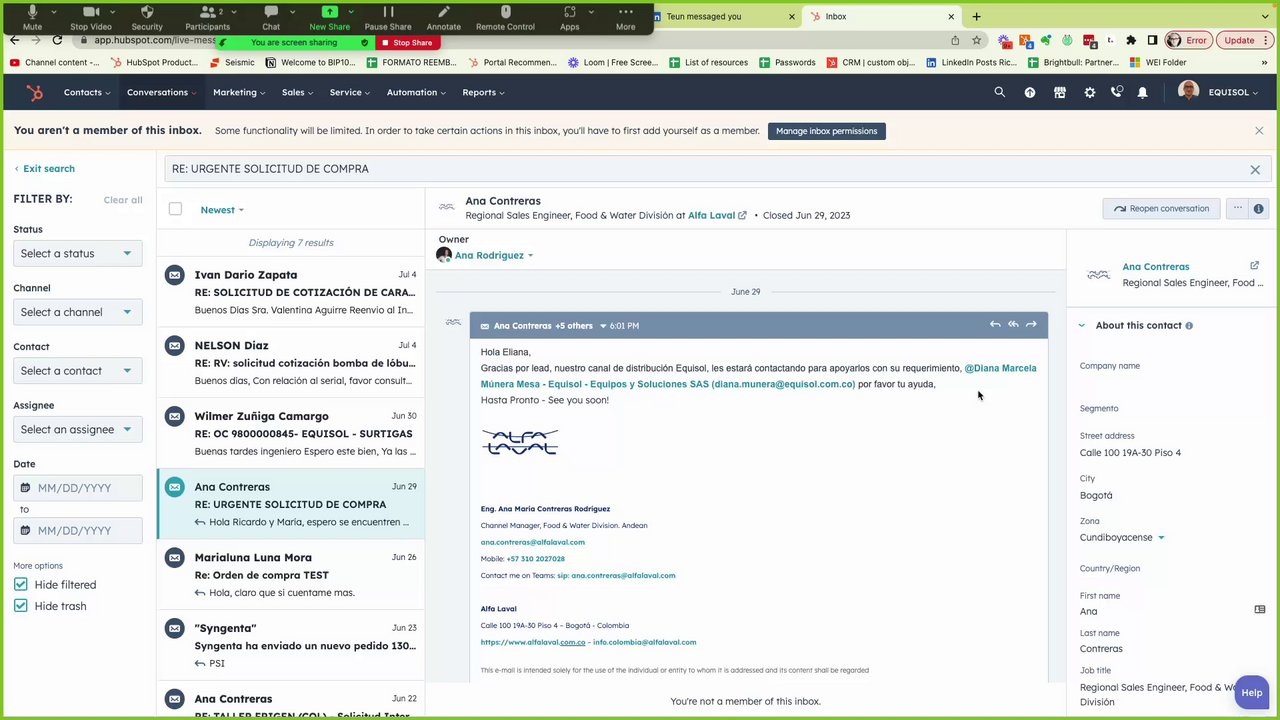This screenshot has height=720, width=1280.
Task: Open the Conversations menu
Action: [x=162, y=92]
